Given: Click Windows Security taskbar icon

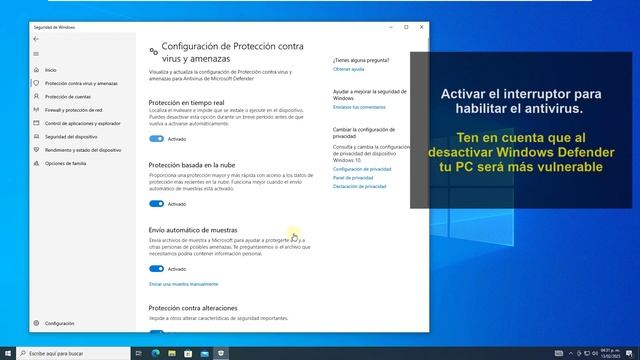Looking at the screenshot, I should [x=221, y=353].
